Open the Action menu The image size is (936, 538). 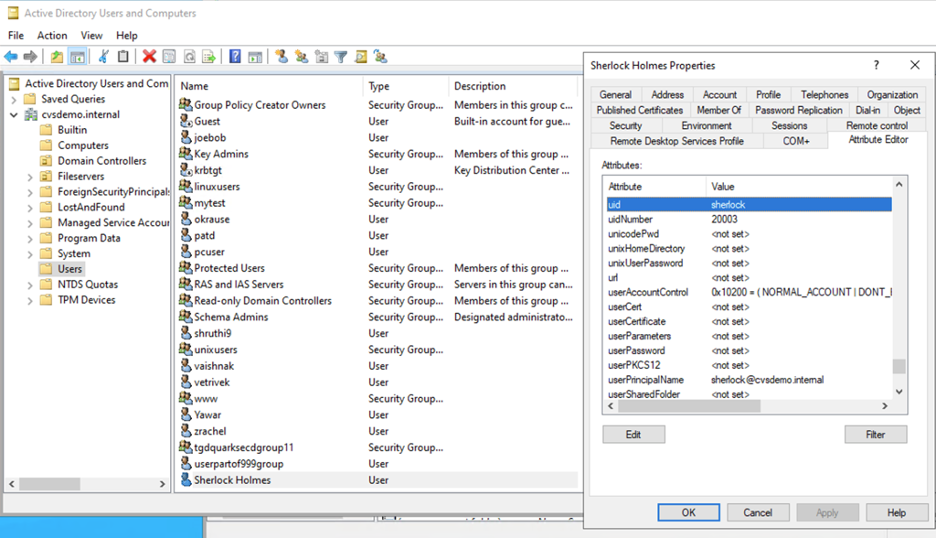[x=52, y=35]
